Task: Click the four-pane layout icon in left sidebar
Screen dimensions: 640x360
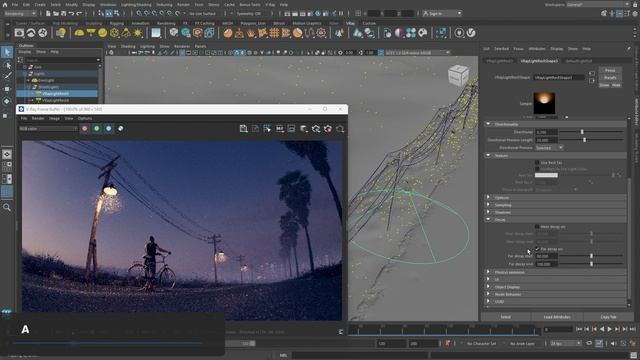Action: tap(7, 166)
